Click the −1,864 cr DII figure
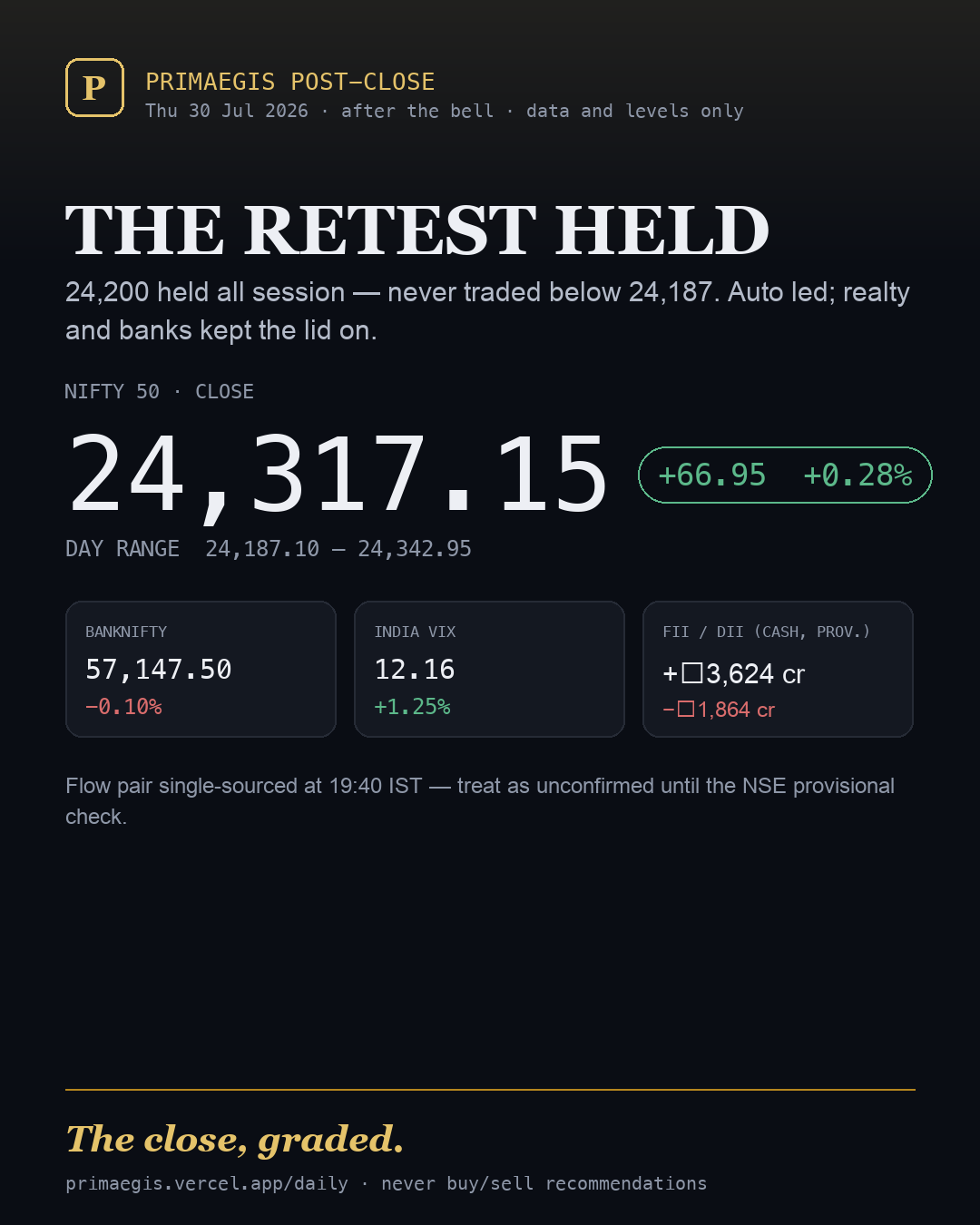 (x=719, y=710)
